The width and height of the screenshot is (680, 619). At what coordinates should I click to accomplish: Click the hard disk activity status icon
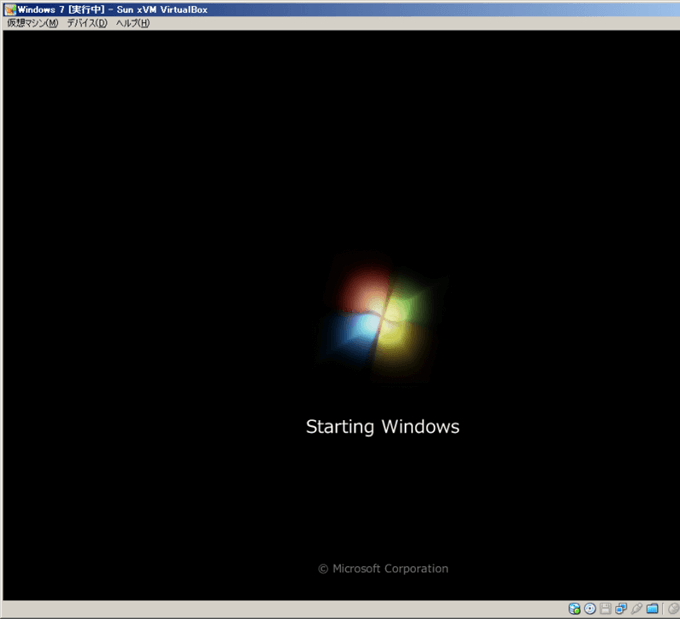click(x=574, y=609)
